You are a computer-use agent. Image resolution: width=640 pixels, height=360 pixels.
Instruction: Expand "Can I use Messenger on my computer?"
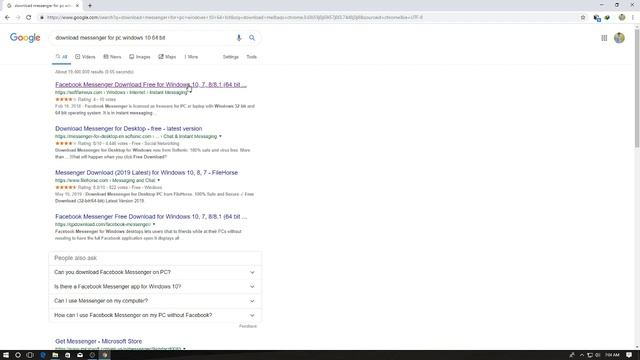pos(154,301)
